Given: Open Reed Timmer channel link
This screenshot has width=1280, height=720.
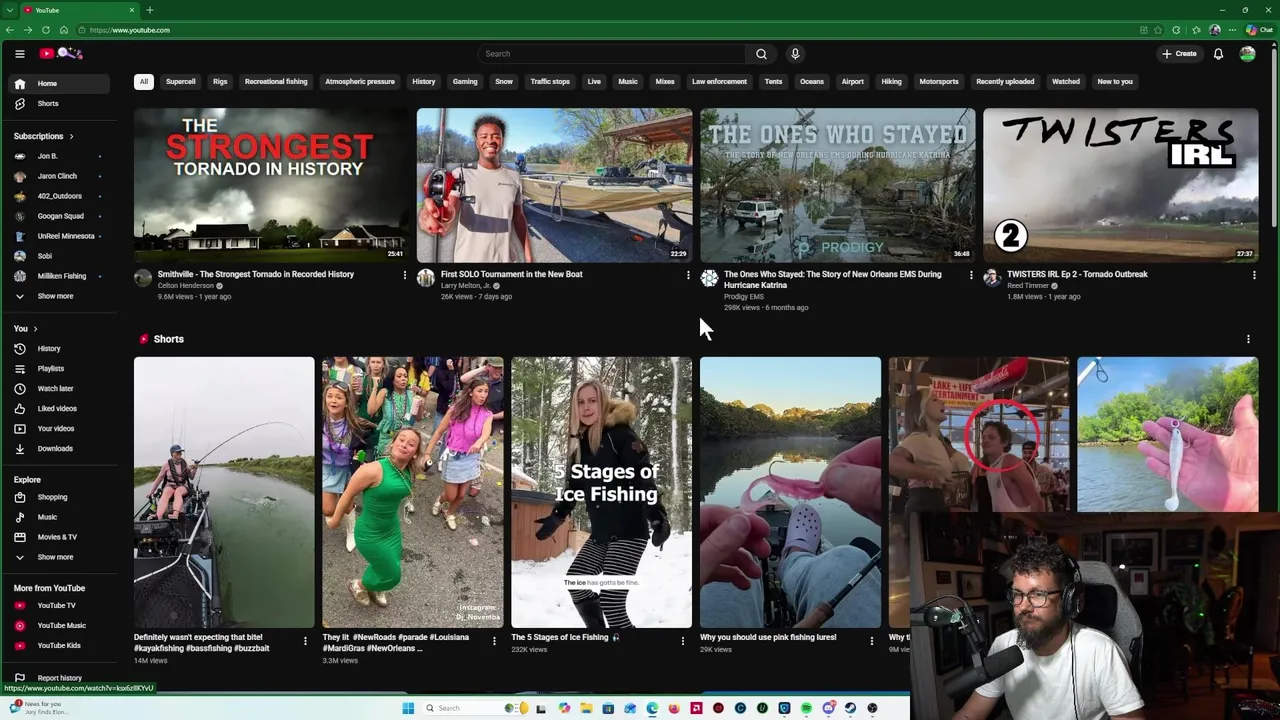Looking at the screenshot, I should tap(1028, 286).
